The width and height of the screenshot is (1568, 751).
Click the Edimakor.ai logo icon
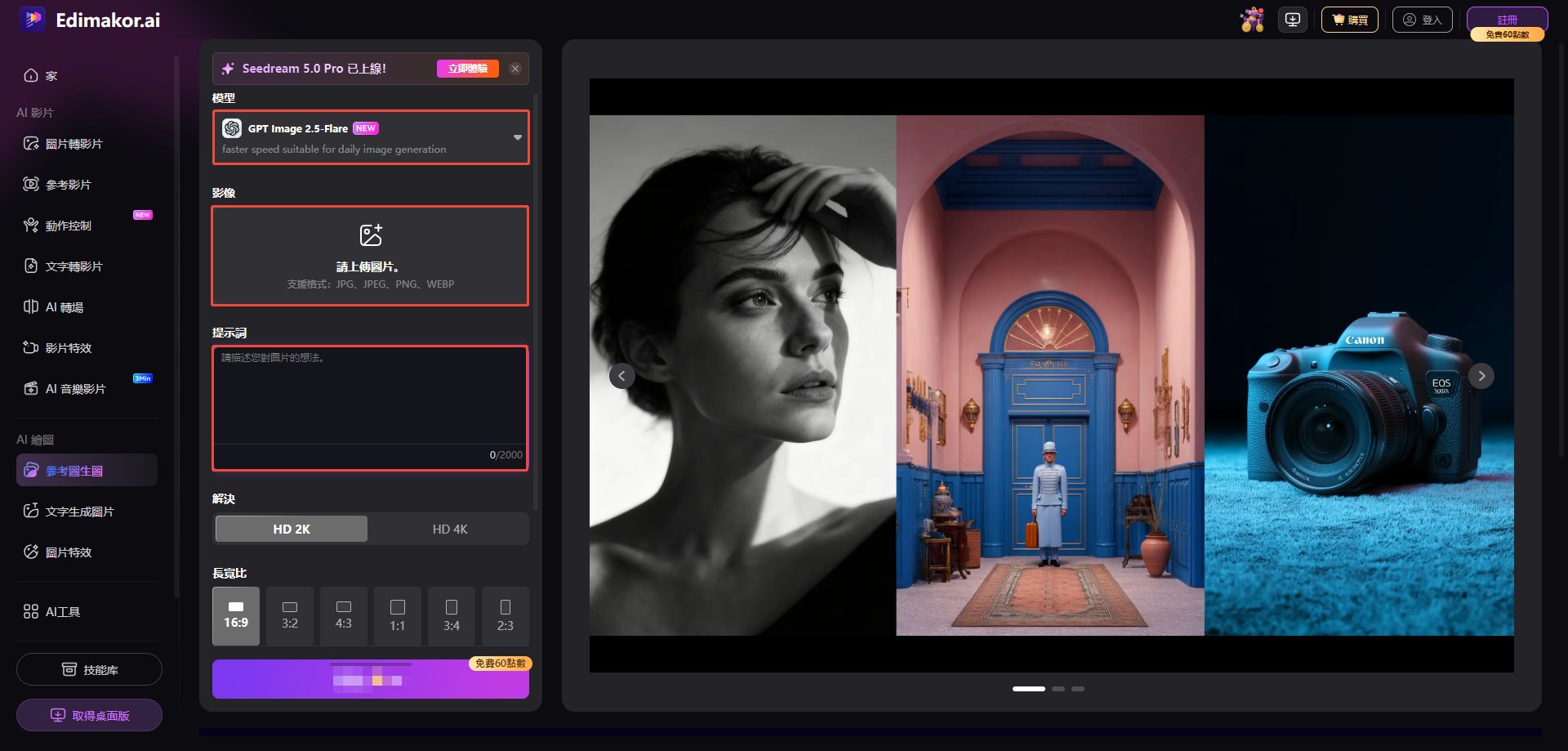[33, 20]
